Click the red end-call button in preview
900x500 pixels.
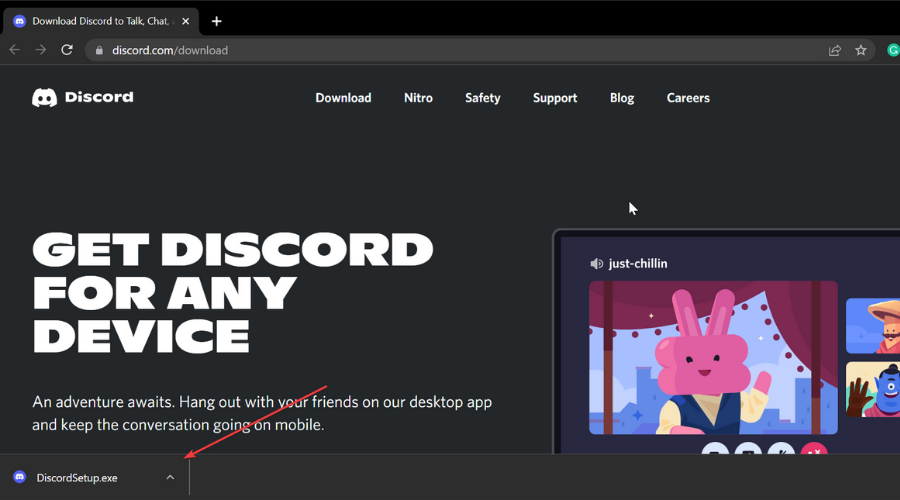click(x=814, y=448)
